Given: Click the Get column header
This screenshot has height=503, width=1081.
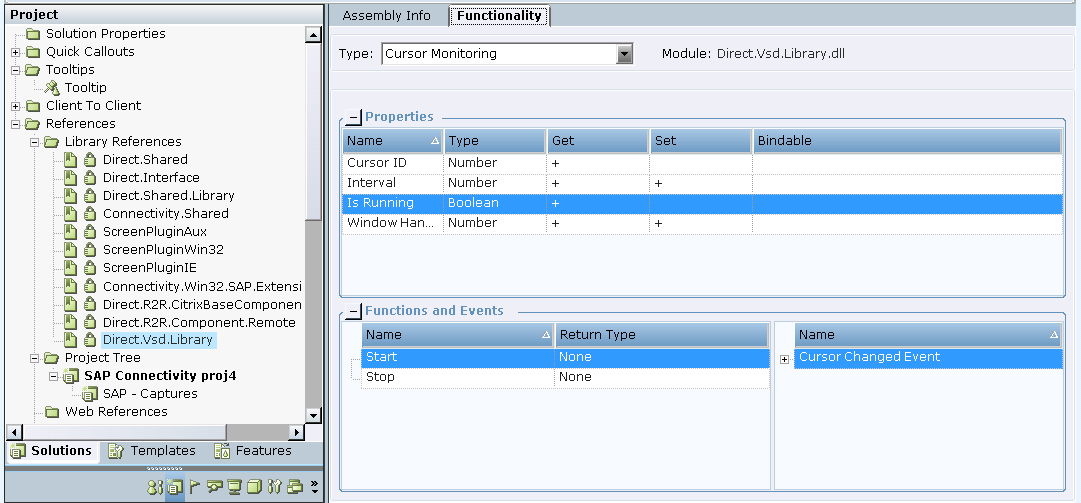Looking at the screenshot, I should point(598,141).
